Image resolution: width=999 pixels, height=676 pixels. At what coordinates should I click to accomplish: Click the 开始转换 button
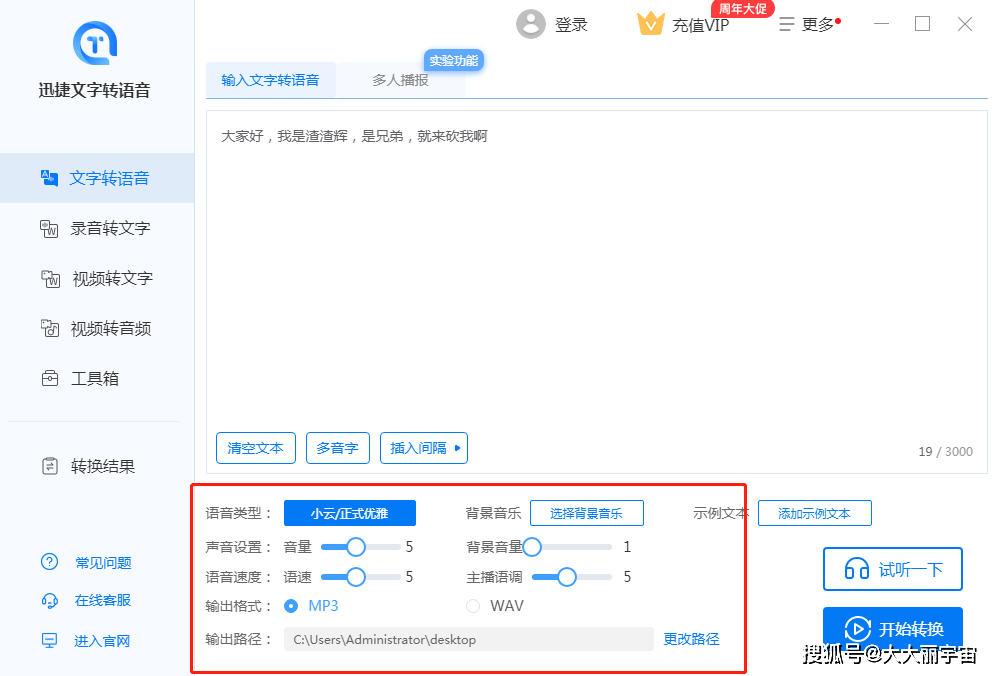pyautogui.click(x=892, y=629)
